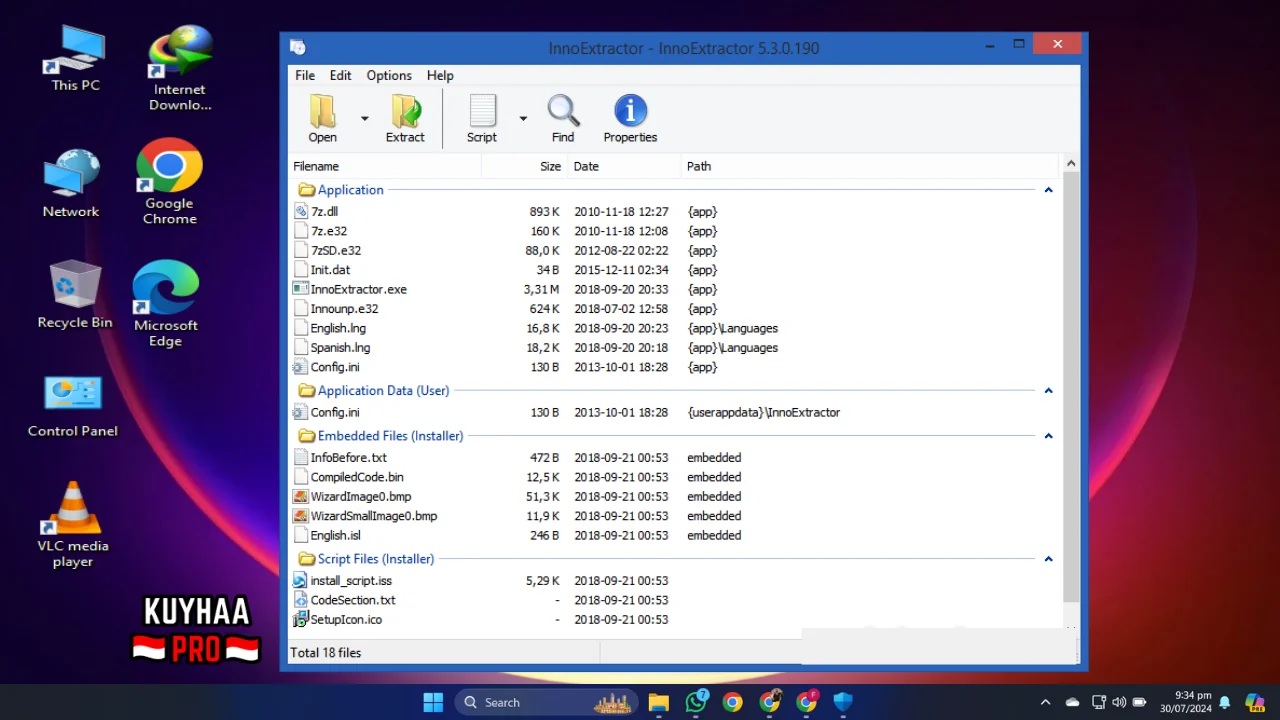This screenshot has width=1280, height=720.
Task: Click the Open toolbar folder icon
Action: coord(322,111)
